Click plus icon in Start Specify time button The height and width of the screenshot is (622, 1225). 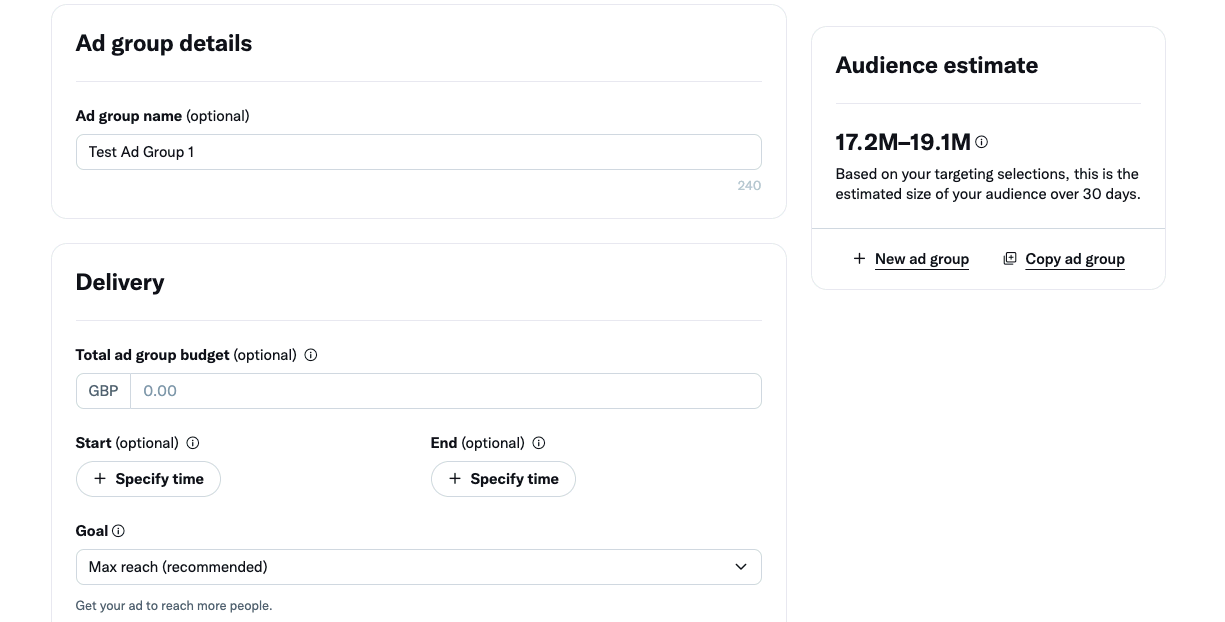pyautogui.click(x=100, y=479)
